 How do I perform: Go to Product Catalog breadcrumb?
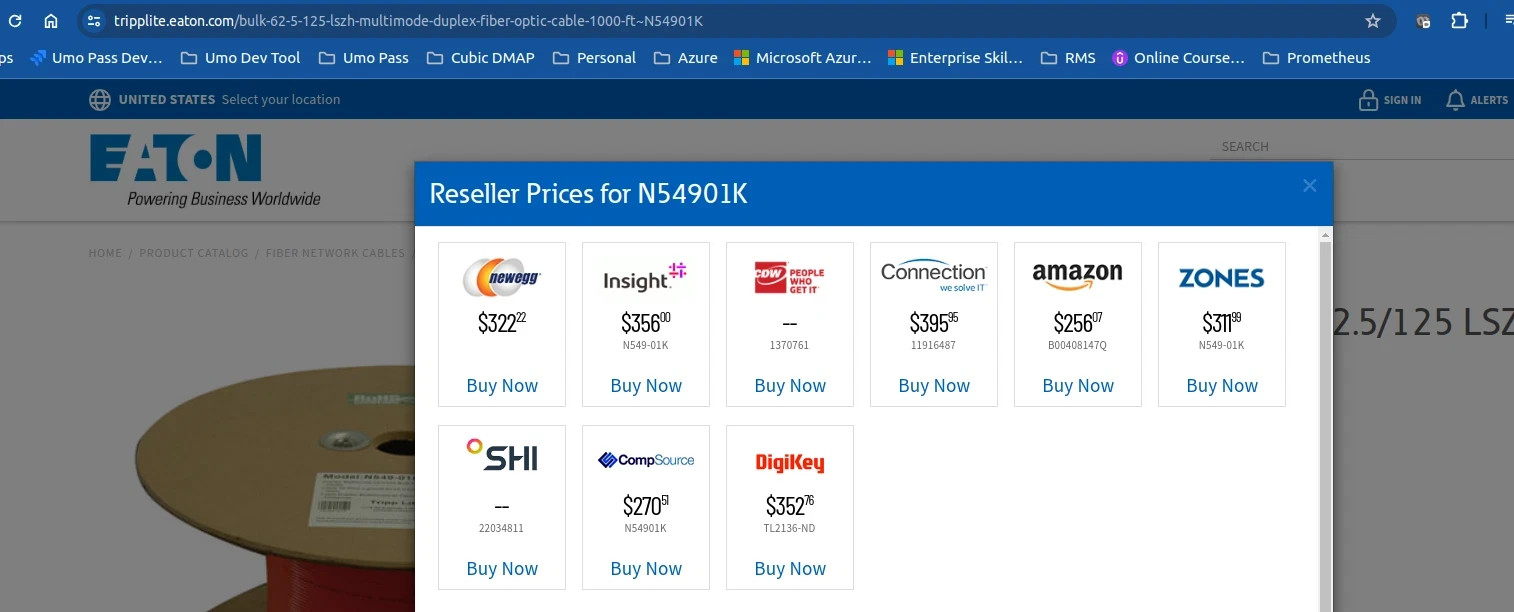click(194, 253)
